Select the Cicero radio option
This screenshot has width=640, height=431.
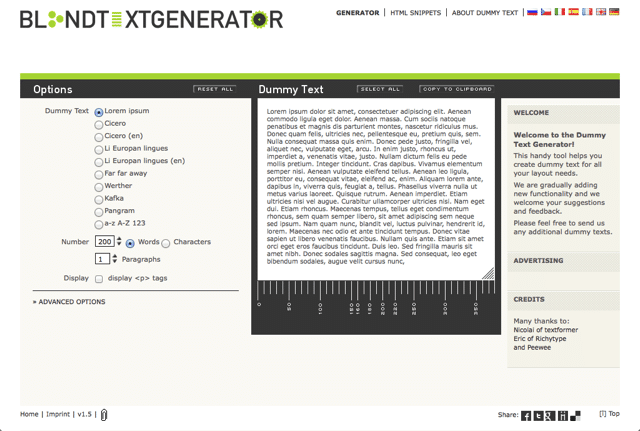pyautogui.click(x=99, y=124)
